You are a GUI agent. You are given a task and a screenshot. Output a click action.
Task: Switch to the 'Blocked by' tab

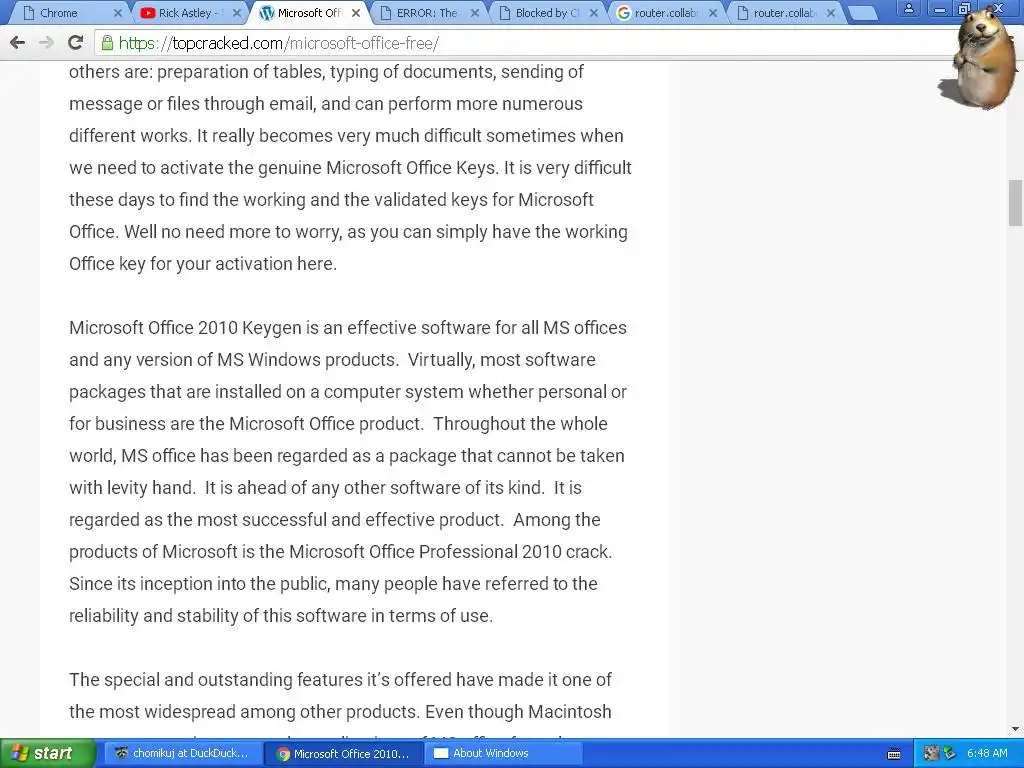pyautogui.click(x=545, y=13)
